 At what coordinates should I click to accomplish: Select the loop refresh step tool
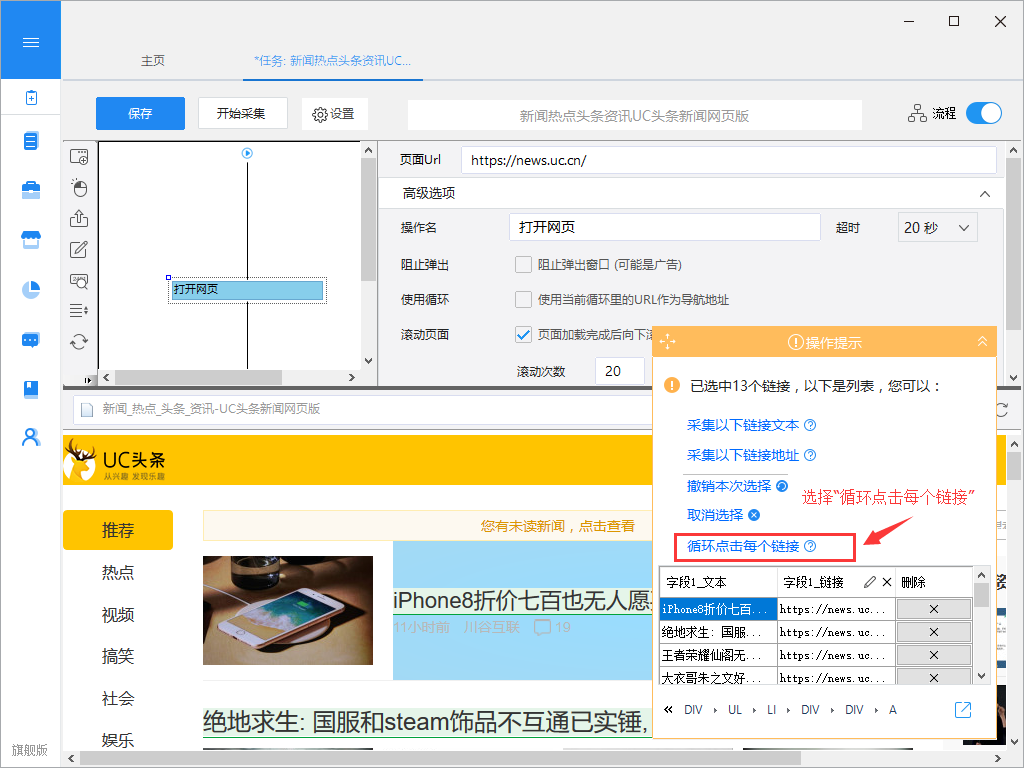pyautogui.click(x=79, y=341)
